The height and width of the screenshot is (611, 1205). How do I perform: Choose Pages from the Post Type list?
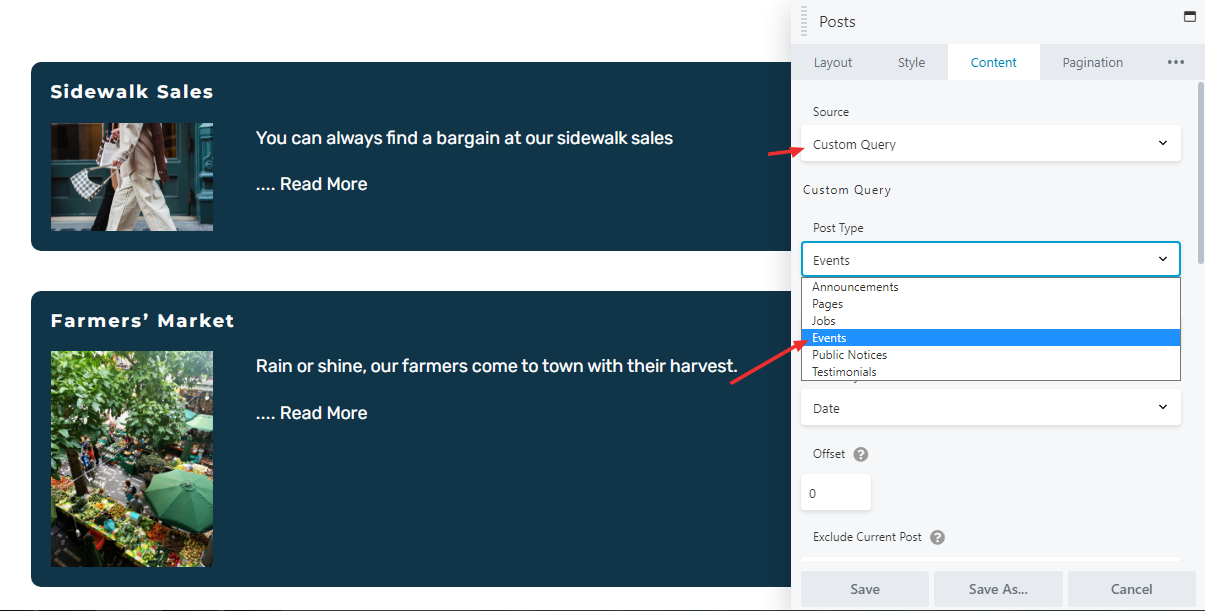991,304
